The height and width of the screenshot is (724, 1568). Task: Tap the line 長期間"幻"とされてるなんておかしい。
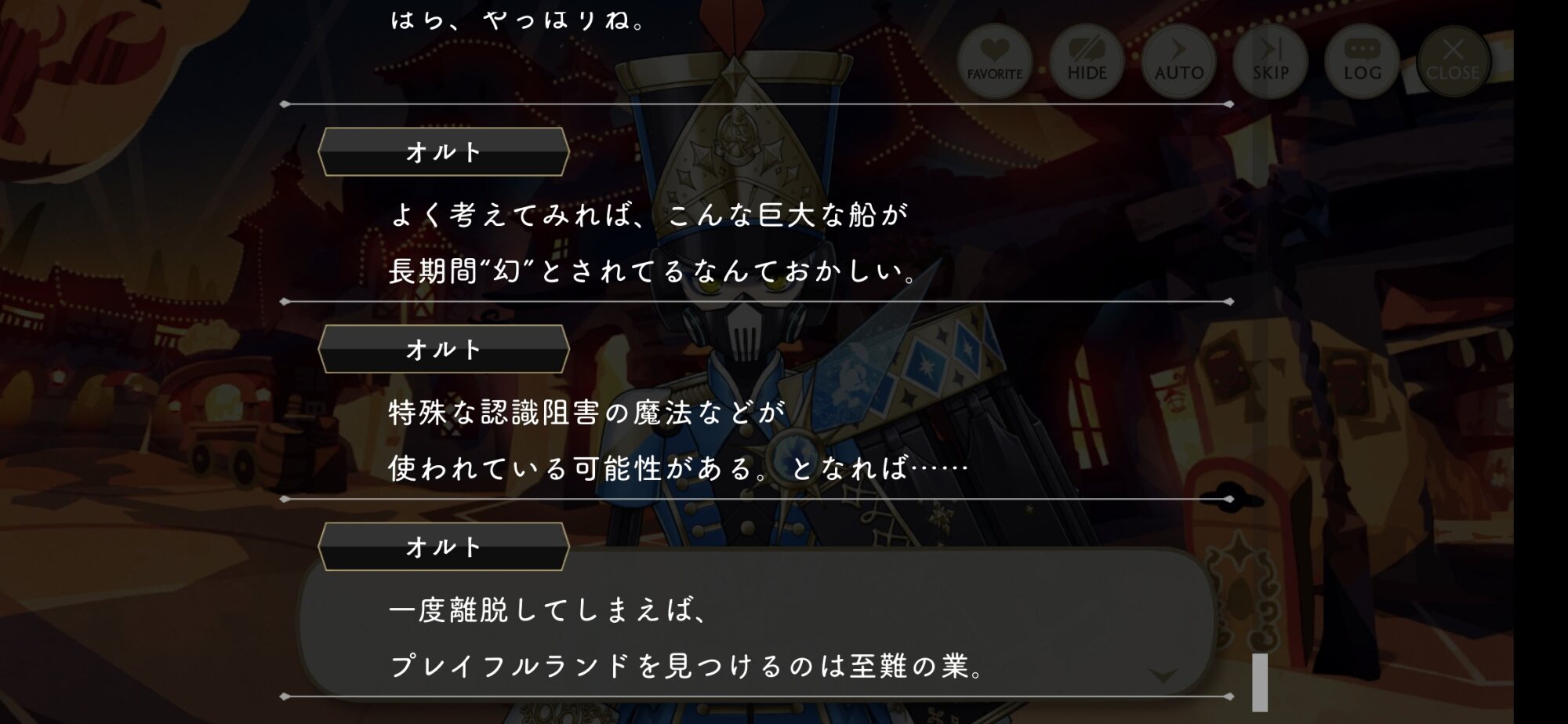[x=653, y=271]
